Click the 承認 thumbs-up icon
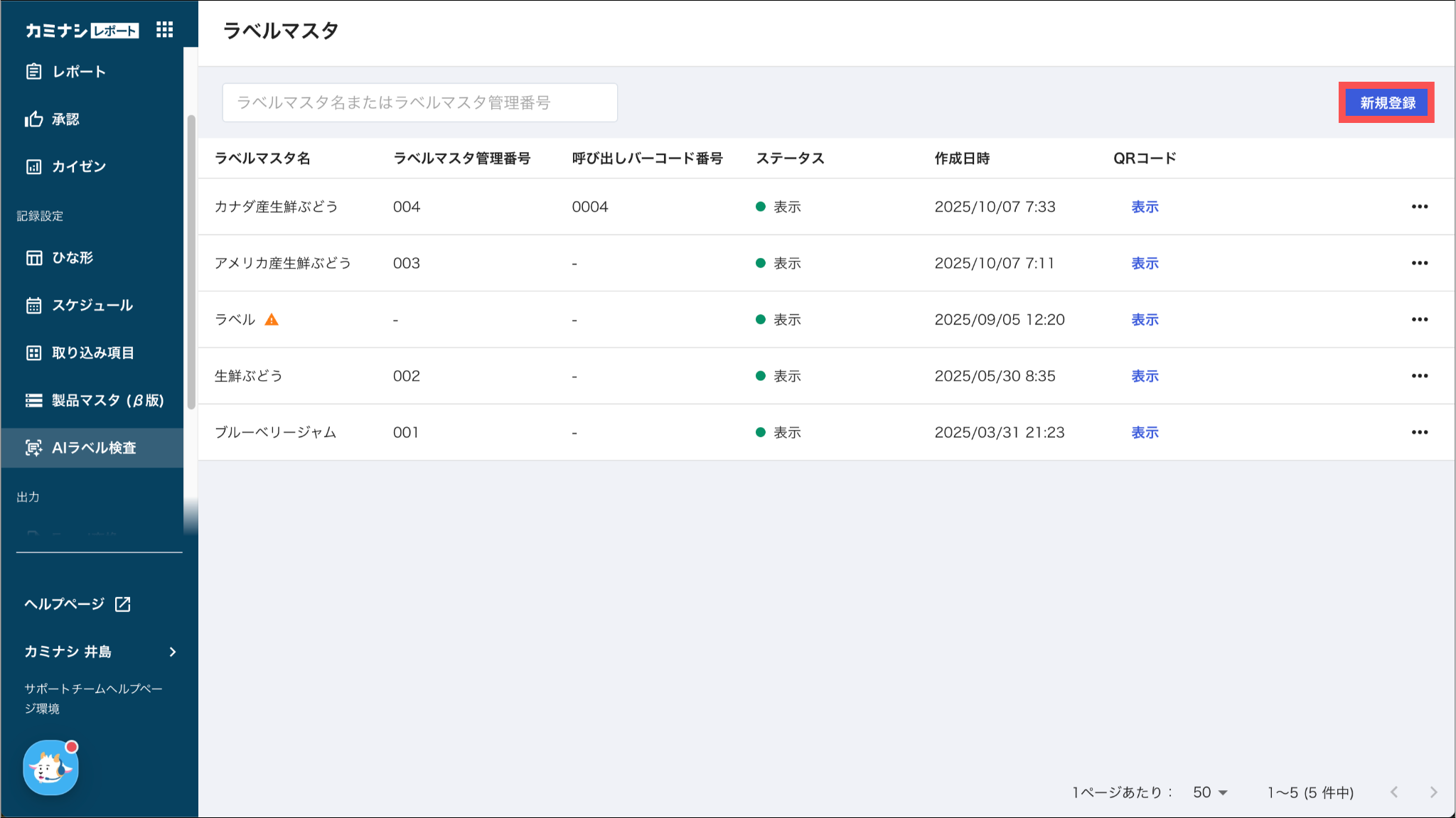The image size is (1456, 818). point(33,119)
